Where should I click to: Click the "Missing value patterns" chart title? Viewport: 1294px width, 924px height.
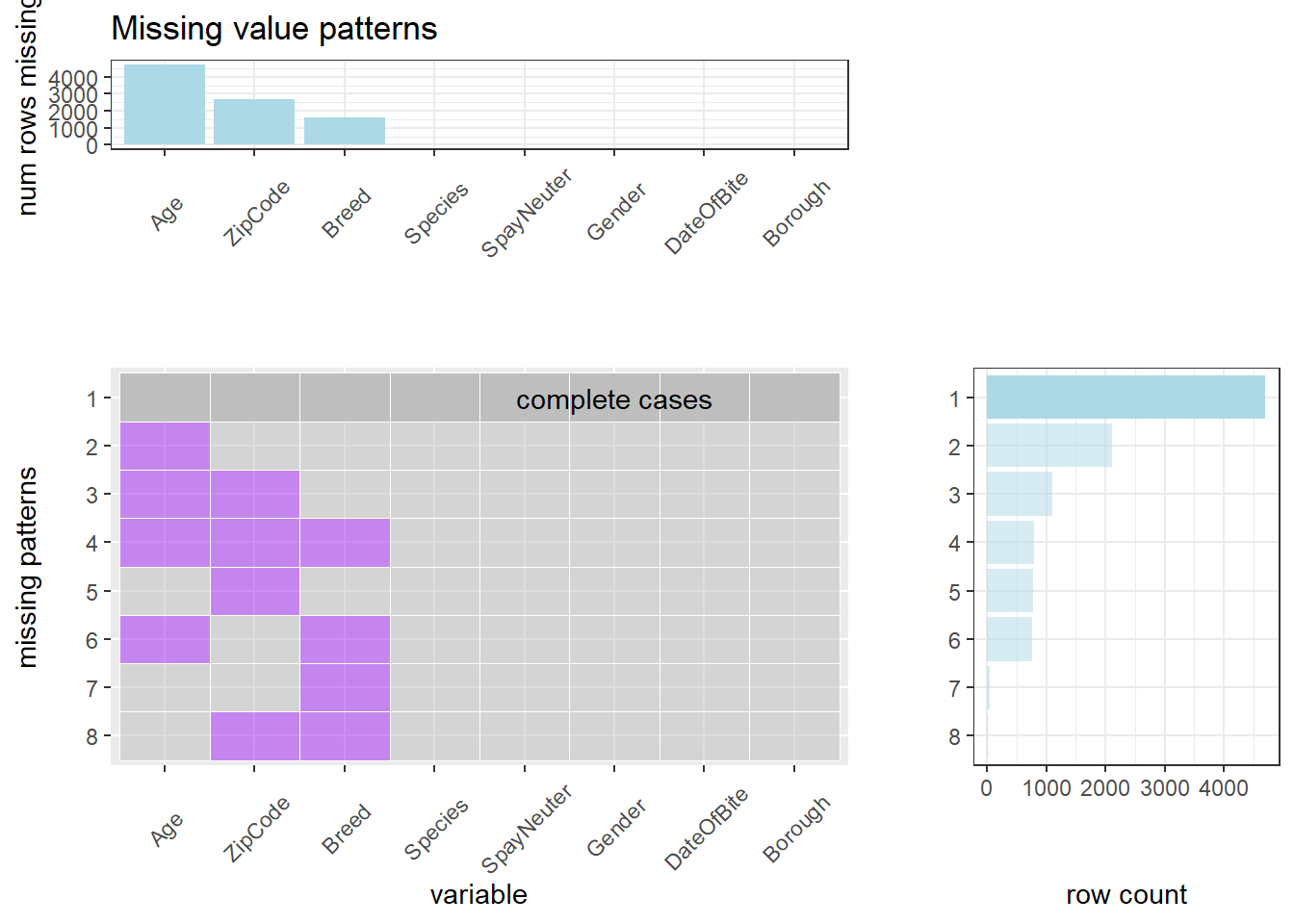pyautogui.click(x=274, y=29)
